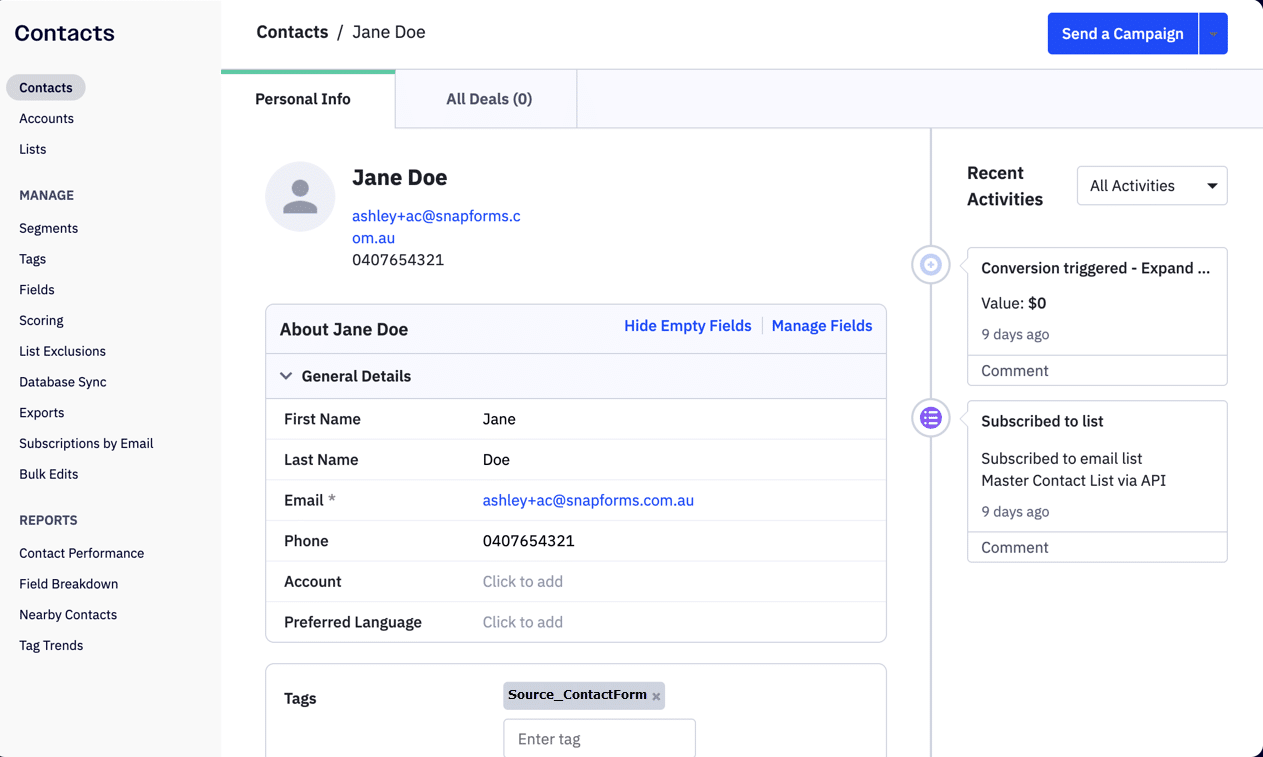Click the Last Name value Doe
The image size is (1263, 757).
point(496,460)
